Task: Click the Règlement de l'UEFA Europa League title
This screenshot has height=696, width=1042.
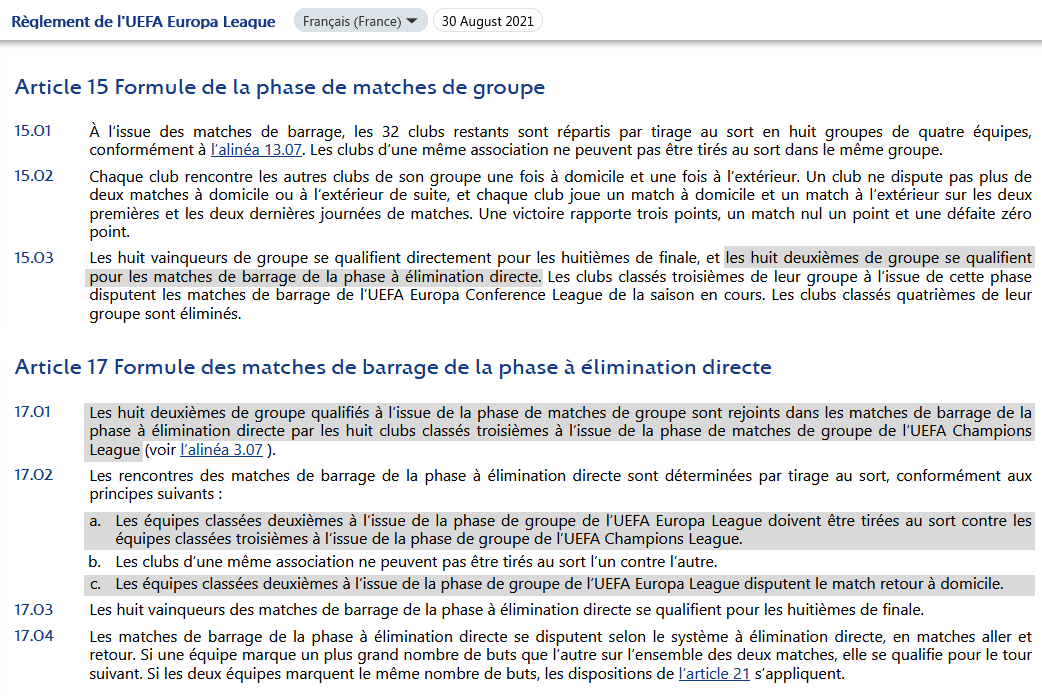Action: (x=144, y=21)
